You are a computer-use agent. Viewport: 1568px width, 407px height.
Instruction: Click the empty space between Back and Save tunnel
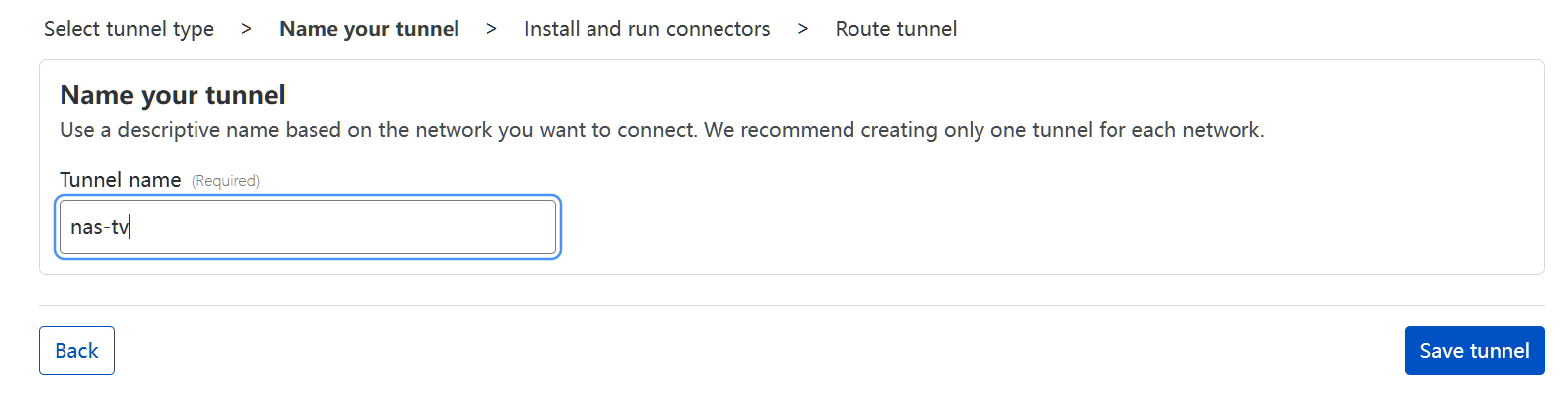(760, 350)
